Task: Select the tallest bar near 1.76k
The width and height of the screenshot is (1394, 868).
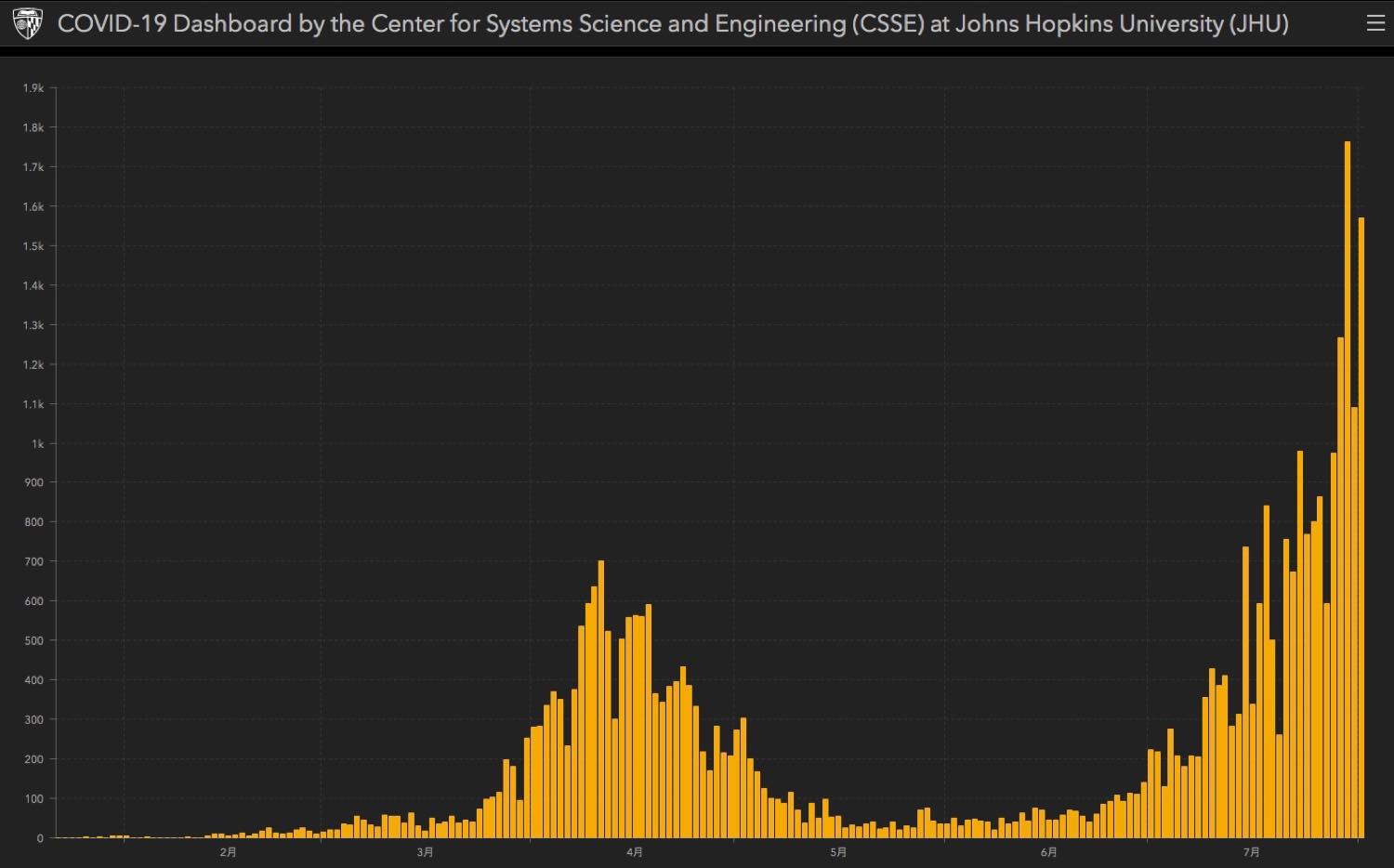Action: pyautogui.click(x=1348, y=490)
